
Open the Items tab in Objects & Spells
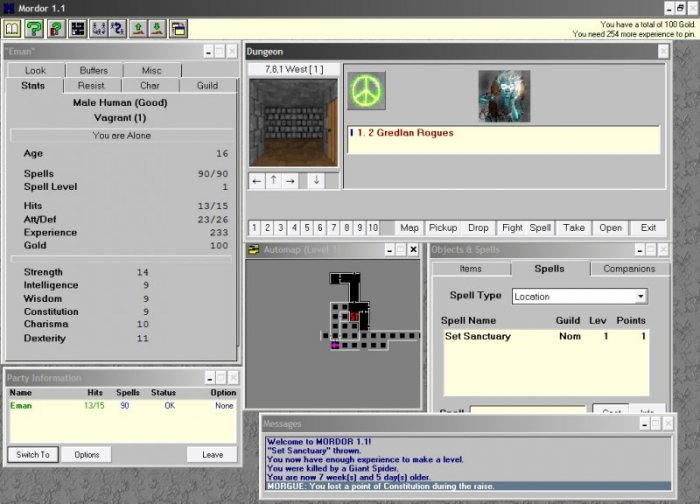[471, 269]
